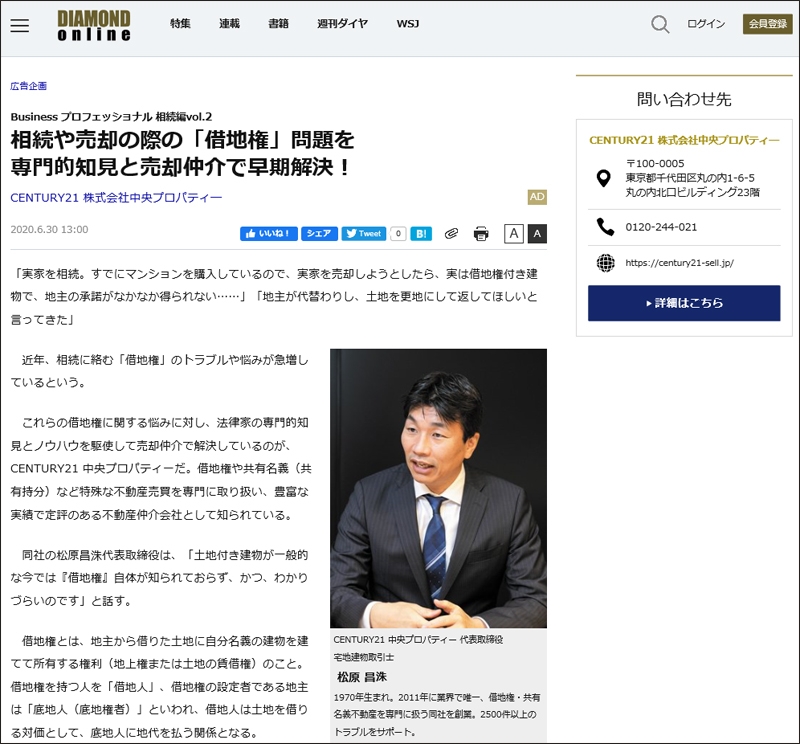Click the Facebook いいね! button
The height and width of the screenshot is (744, 800).
click(x=268, y=234)
